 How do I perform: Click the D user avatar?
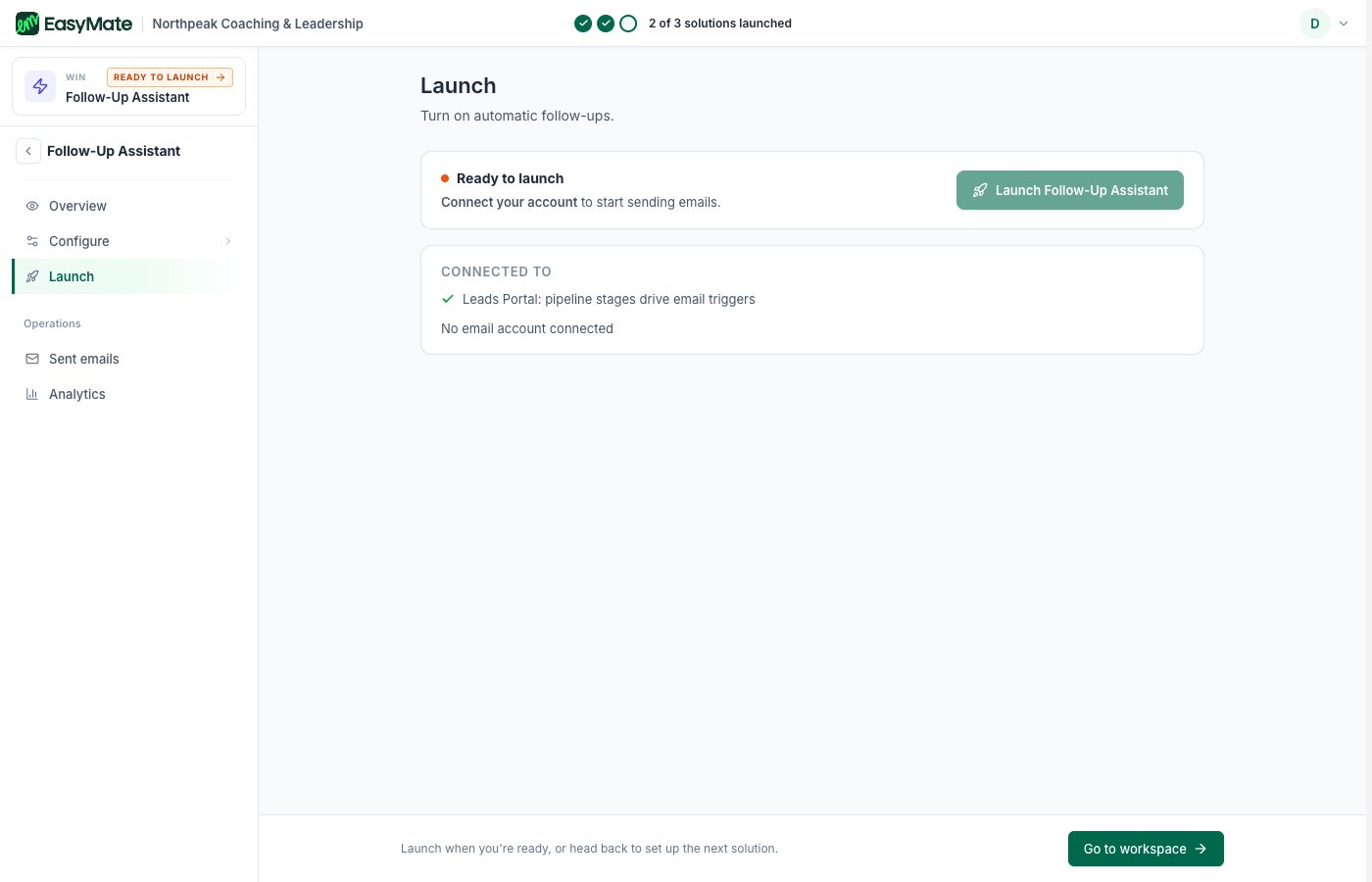point(1315,24)
